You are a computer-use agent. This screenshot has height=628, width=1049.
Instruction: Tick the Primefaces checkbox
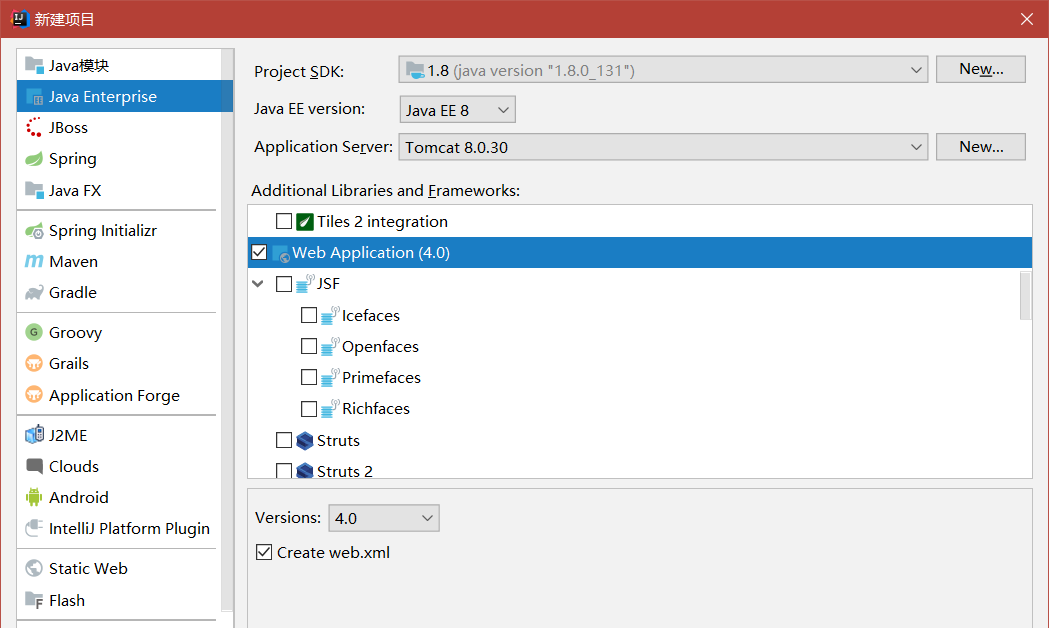308,377
